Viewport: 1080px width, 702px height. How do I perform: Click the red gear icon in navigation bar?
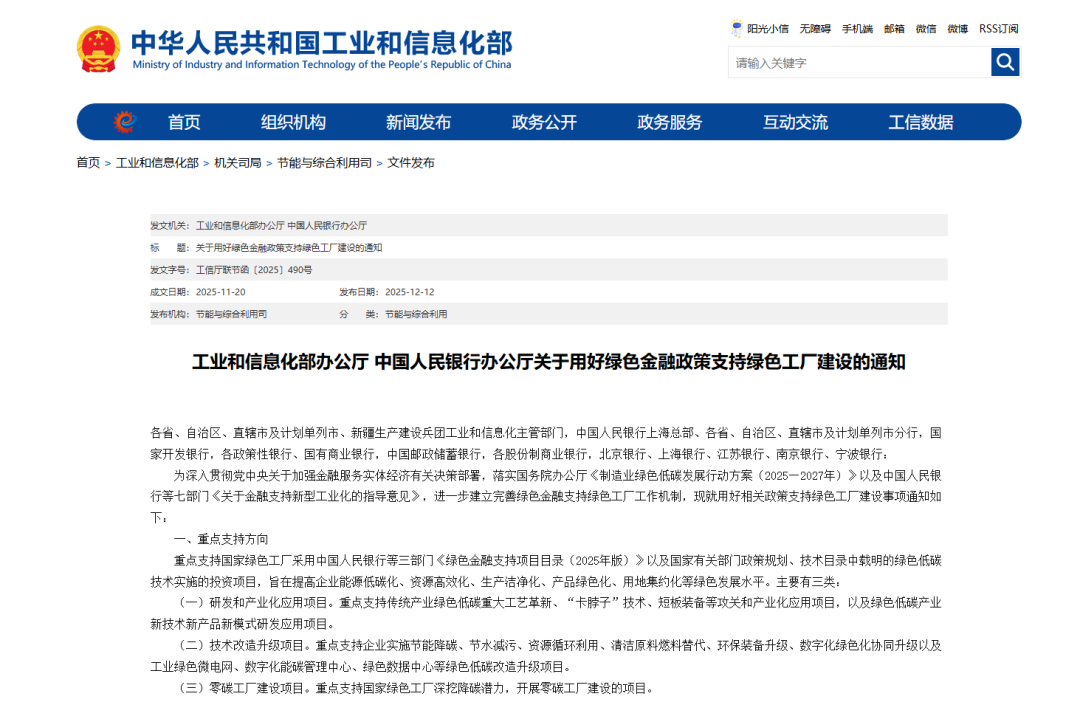pyautogui.click(x=124, y=122)
